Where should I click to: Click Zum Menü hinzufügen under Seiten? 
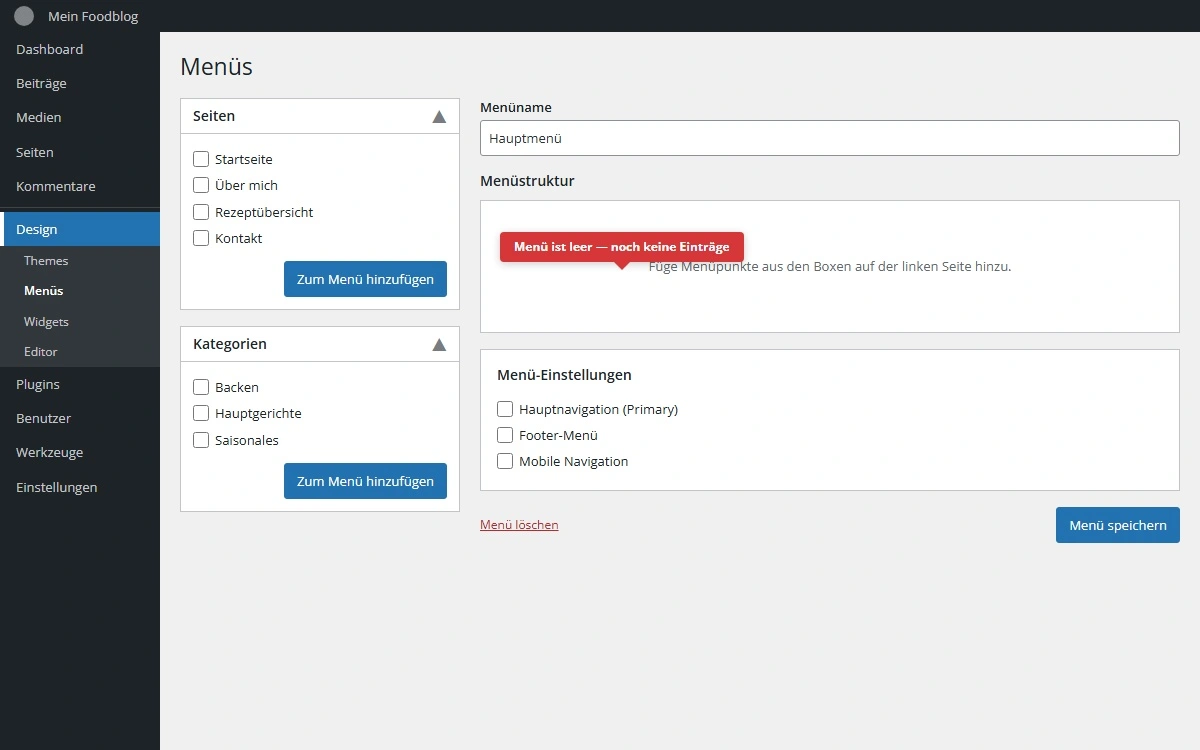[365, 279]
